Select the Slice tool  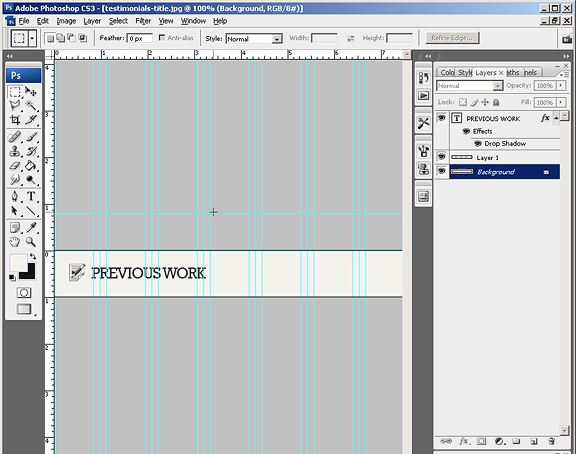click(x=31, y=120)
